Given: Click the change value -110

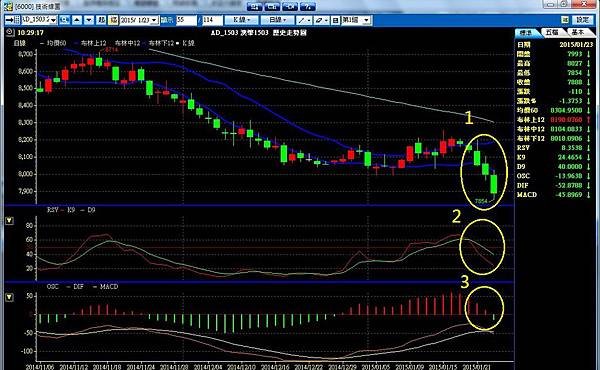Looking at the screenshot, I should [x=576, y=91].
